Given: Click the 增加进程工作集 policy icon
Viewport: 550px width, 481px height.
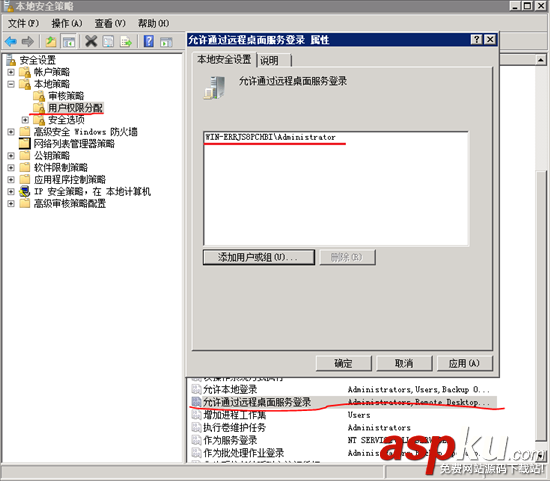Looking at the screenshot, I should [x=196, y=415].
